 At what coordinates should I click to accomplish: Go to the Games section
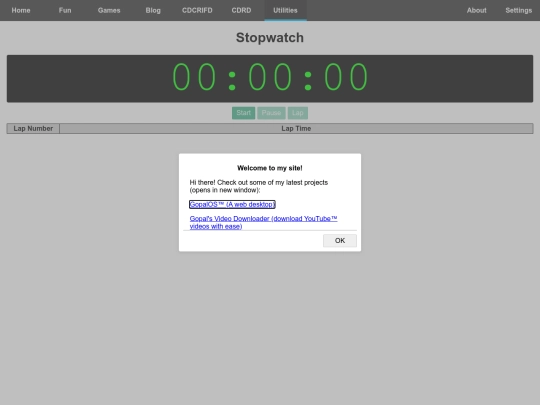coord(109,10)
